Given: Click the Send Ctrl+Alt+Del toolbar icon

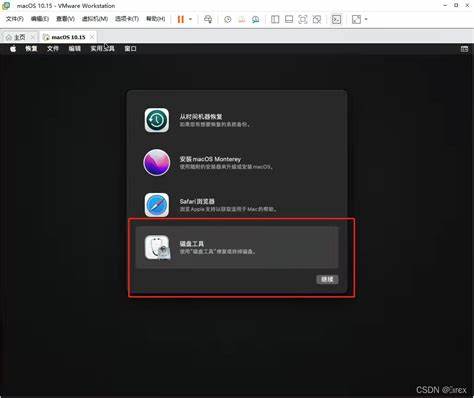Looking at the screenshot, I should (x=208, y=19).
